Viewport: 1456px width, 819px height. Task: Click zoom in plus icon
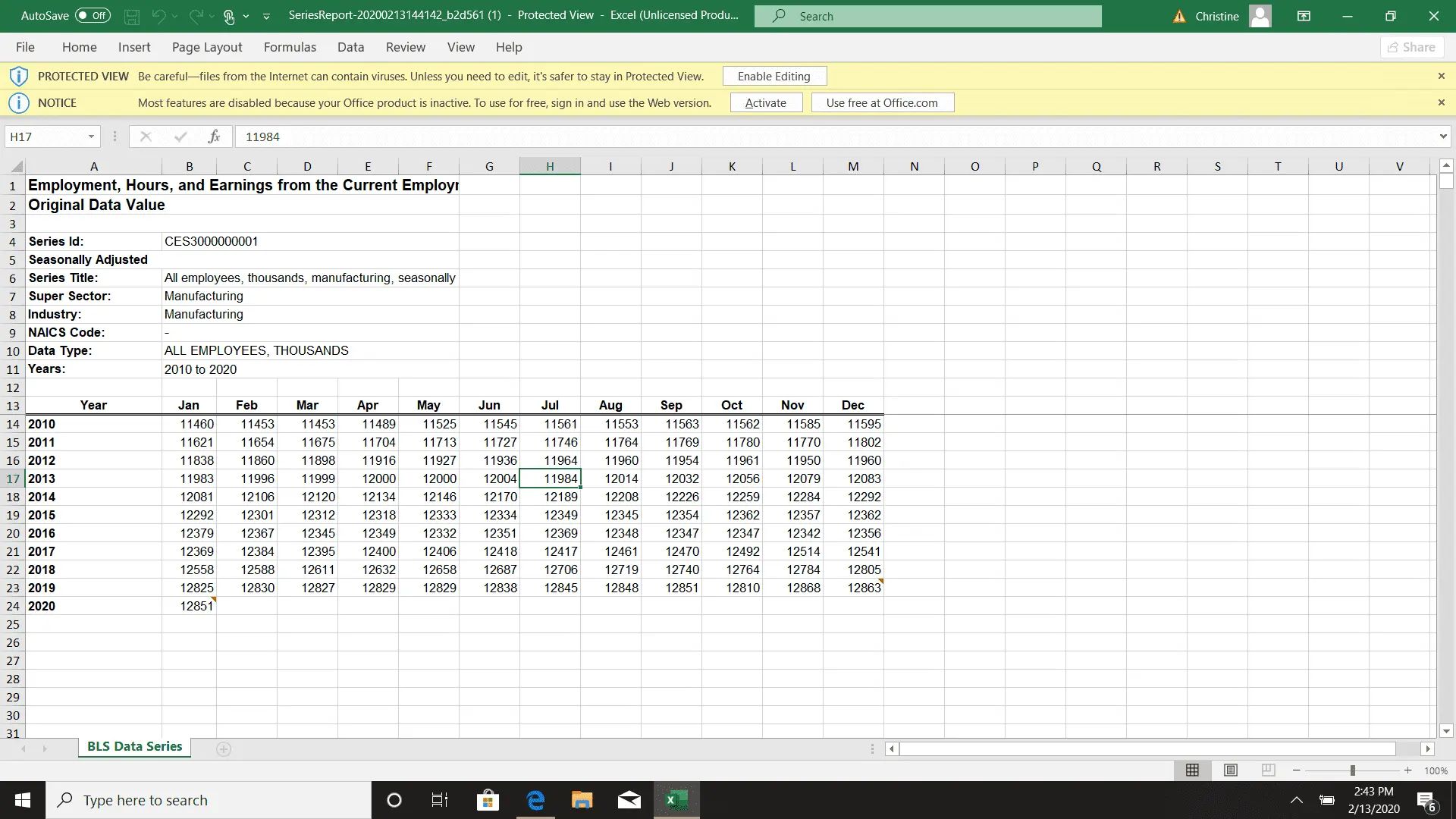pyautogui.click(x=1407, y=770)
